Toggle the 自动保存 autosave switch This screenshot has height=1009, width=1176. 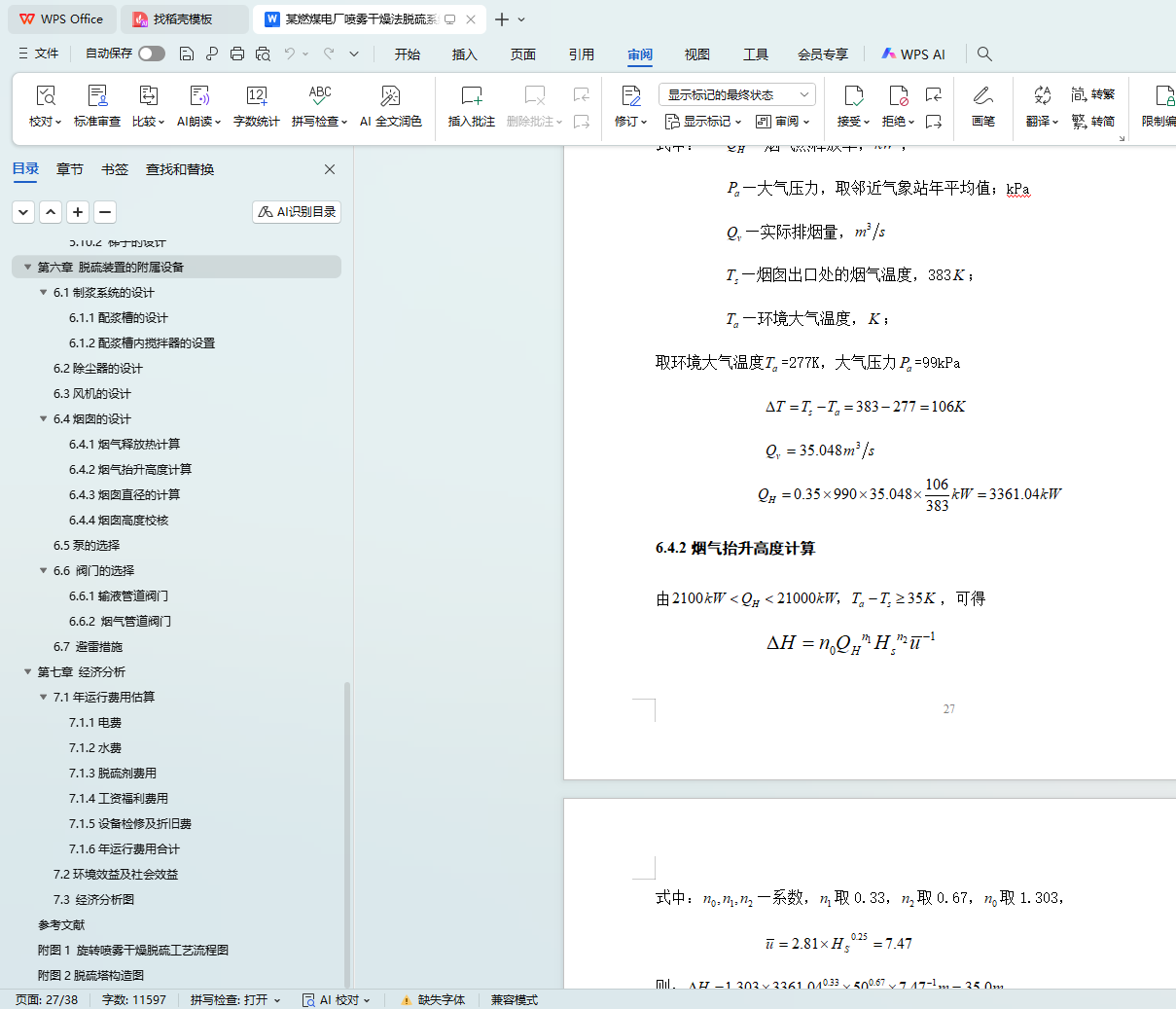151,54
